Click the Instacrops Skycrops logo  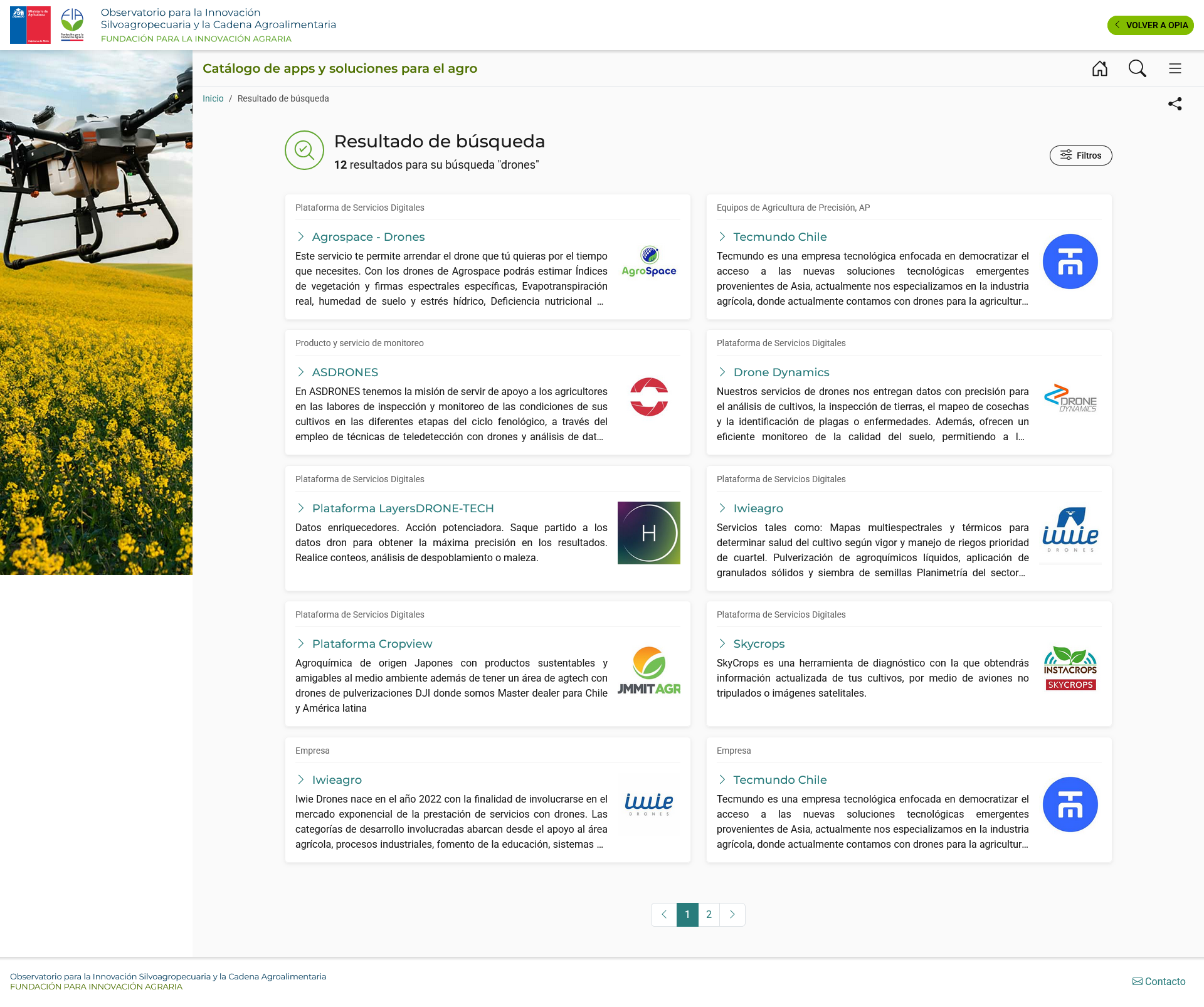click(x=1070, y=668)
